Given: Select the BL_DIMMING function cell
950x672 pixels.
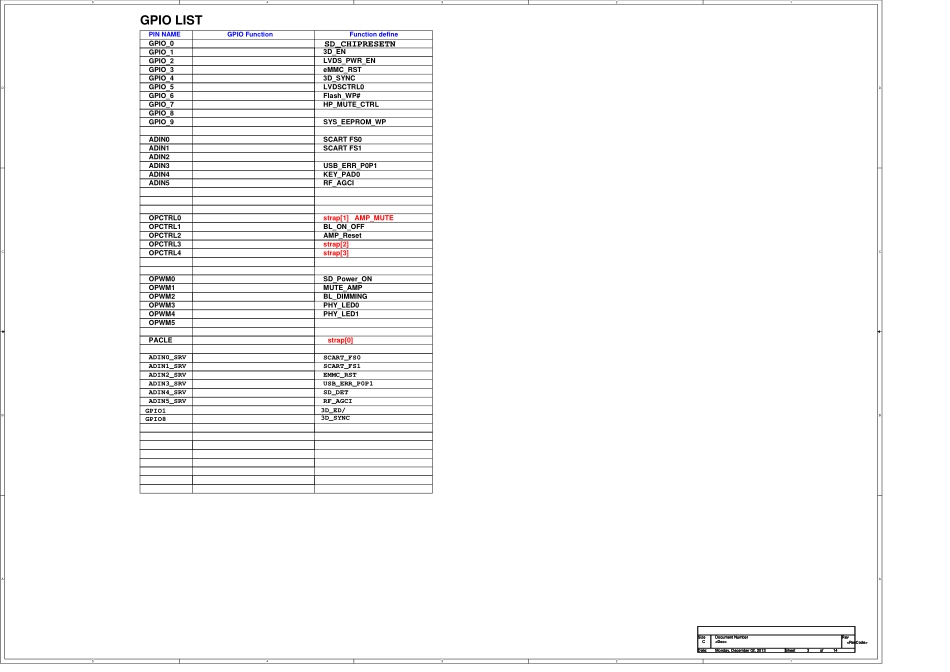Looking at the screenshot, I should click(345, 297).
